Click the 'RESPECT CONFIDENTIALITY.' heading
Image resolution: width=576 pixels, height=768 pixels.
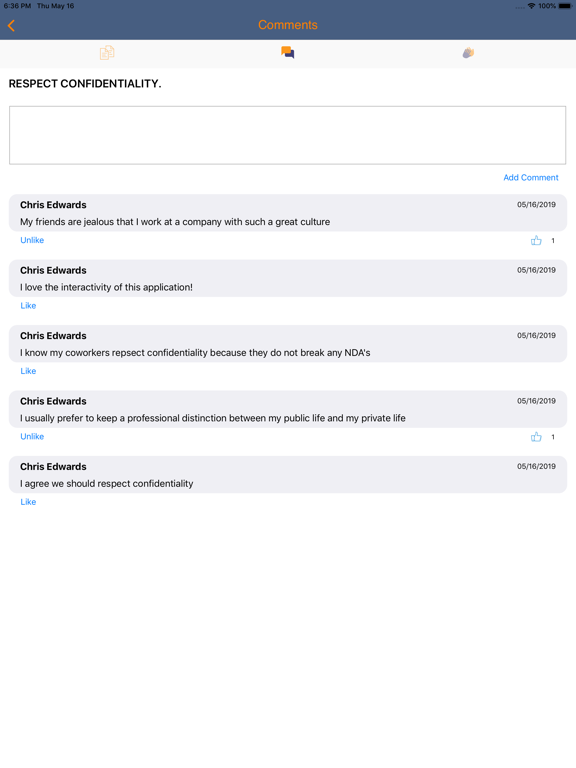85,84
